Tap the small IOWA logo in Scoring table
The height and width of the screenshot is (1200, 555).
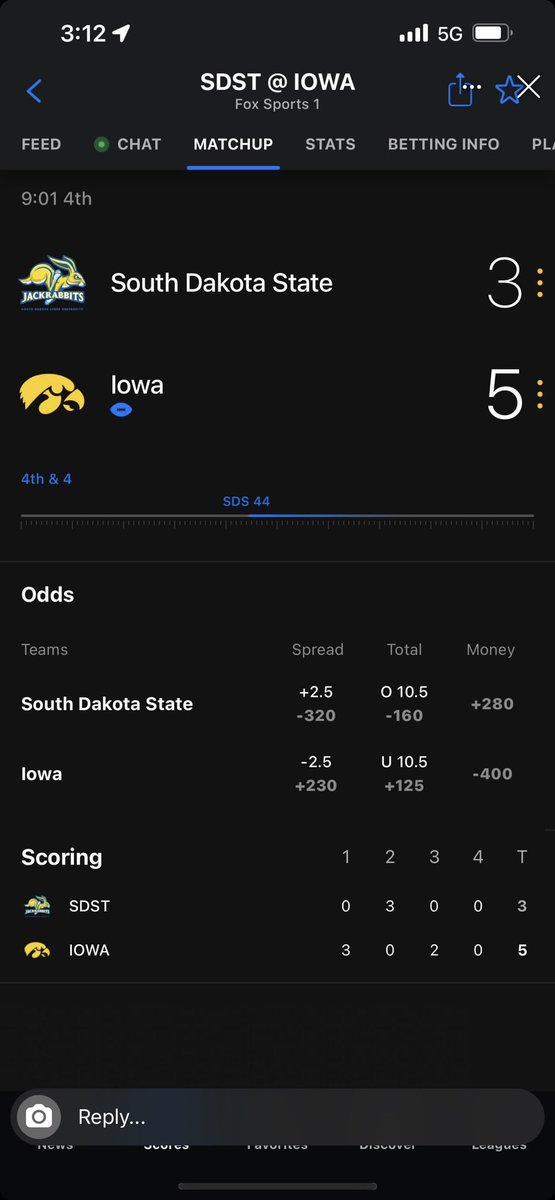[x=37, y=950]
